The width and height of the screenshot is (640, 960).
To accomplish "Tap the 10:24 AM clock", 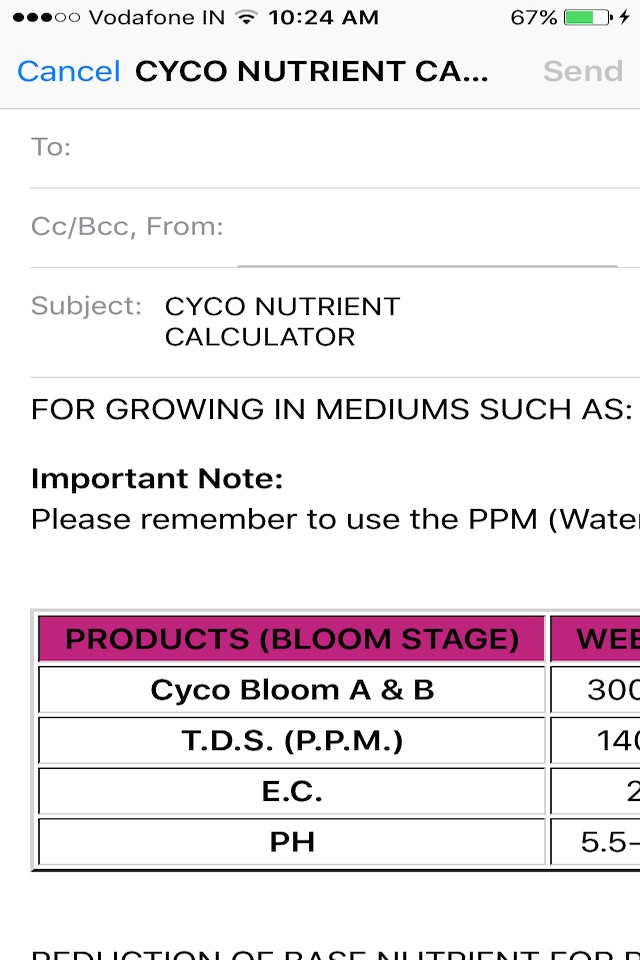I will (323, 17).
